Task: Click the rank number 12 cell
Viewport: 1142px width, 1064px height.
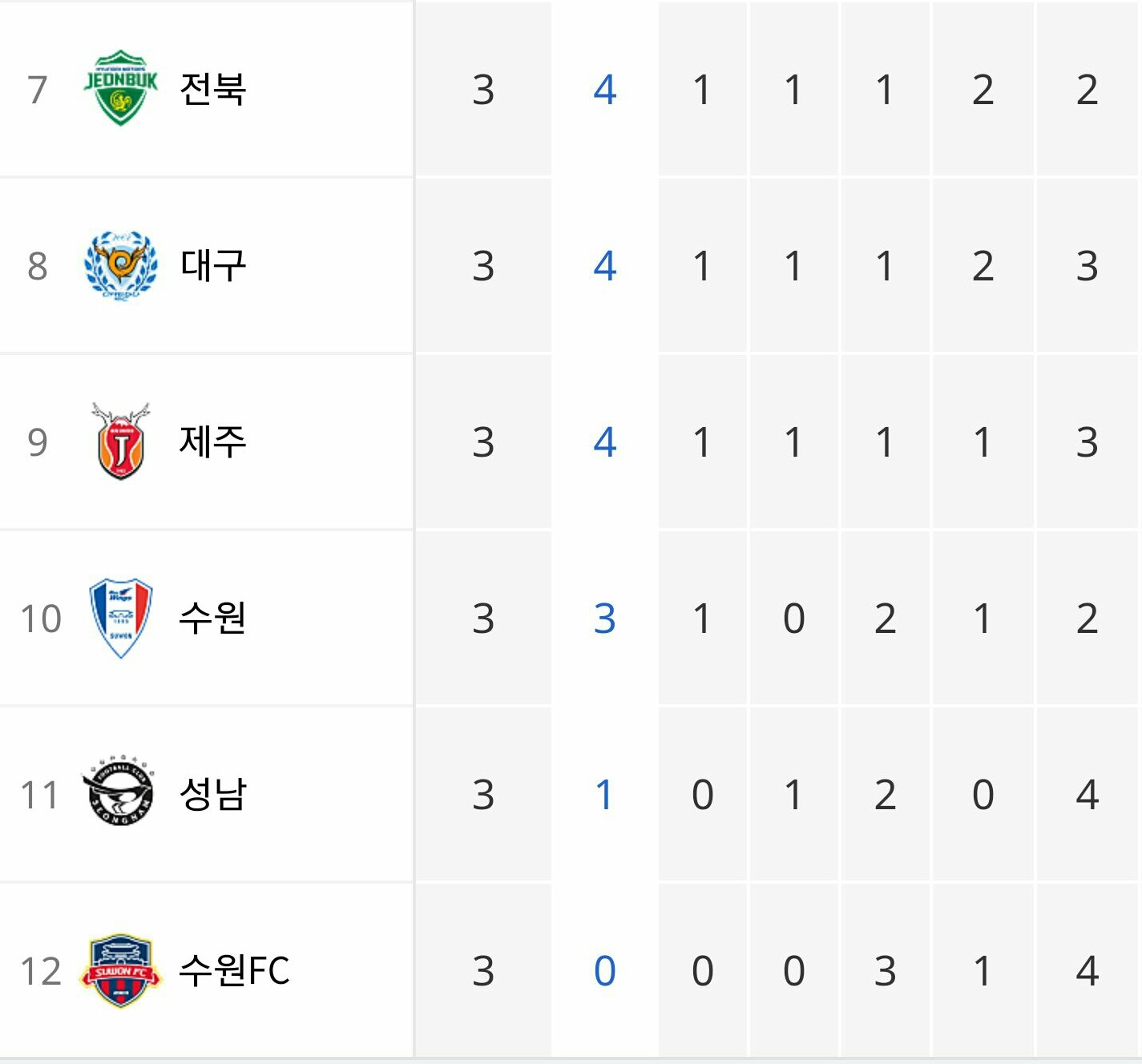Action: click(41, 970)
